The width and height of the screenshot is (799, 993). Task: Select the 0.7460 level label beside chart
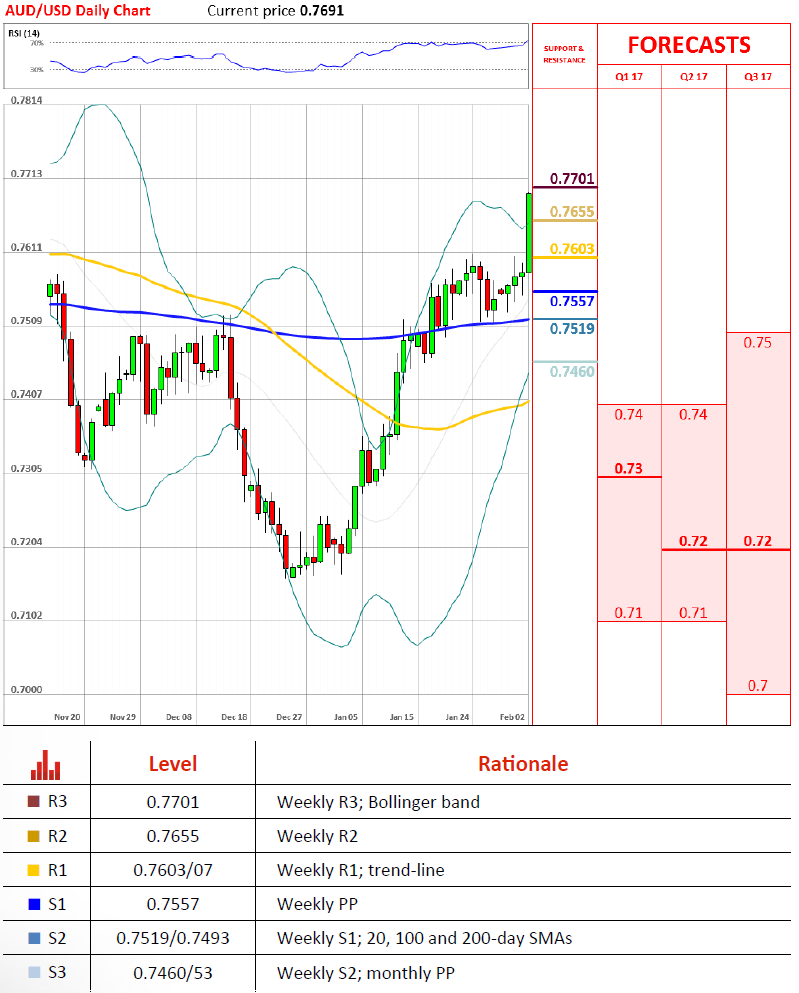tap(572, 371)
